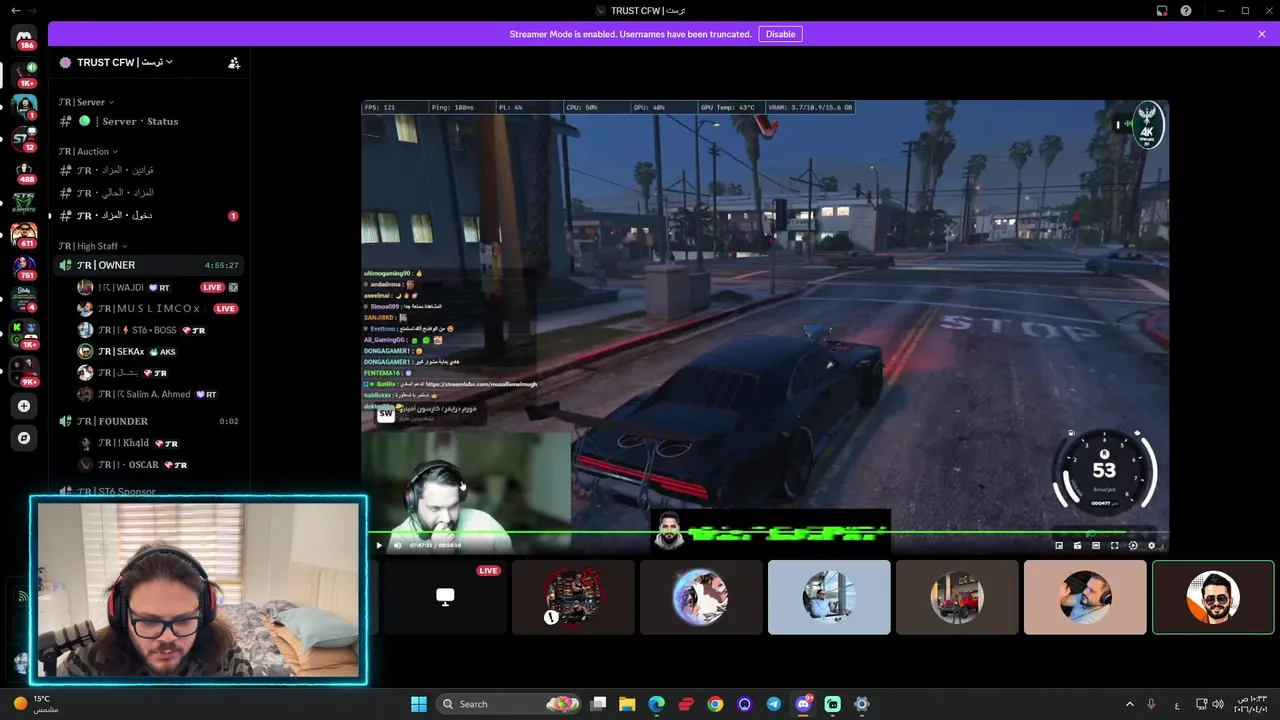Open the Windows Start menu
The width and height of the screenshot is (1280, 720).
(419, 704)
